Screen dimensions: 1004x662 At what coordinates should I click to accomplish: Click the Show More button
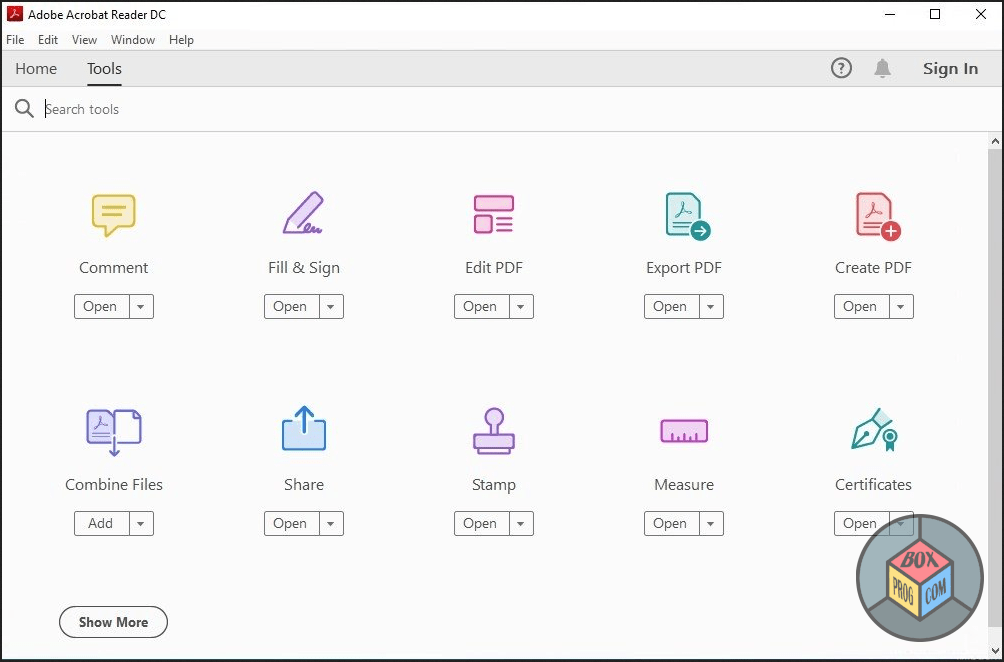113,622
